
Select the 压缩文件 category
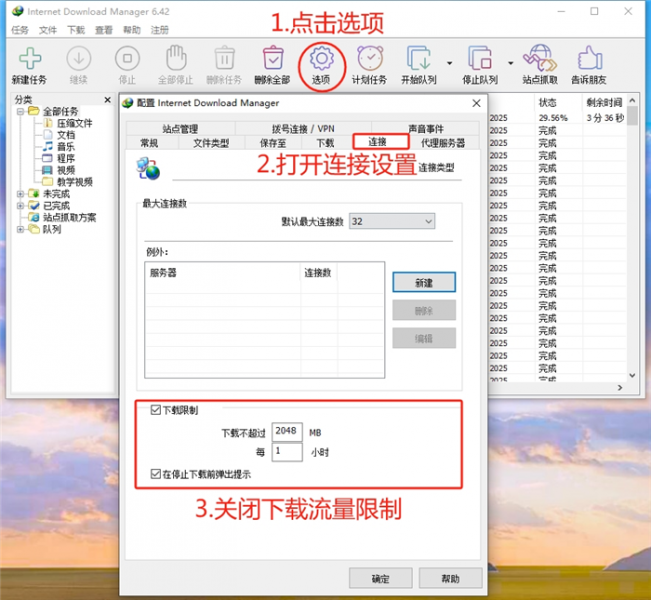74,123
